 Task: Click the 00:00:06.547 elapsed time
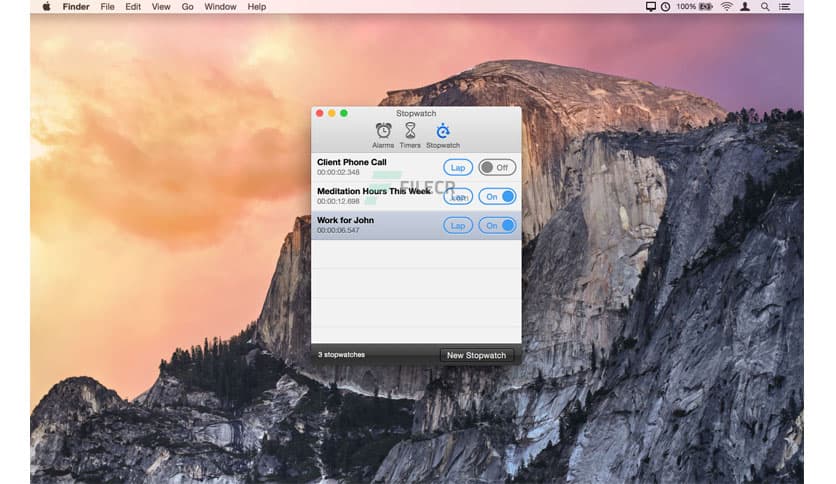tap(338, 230)
